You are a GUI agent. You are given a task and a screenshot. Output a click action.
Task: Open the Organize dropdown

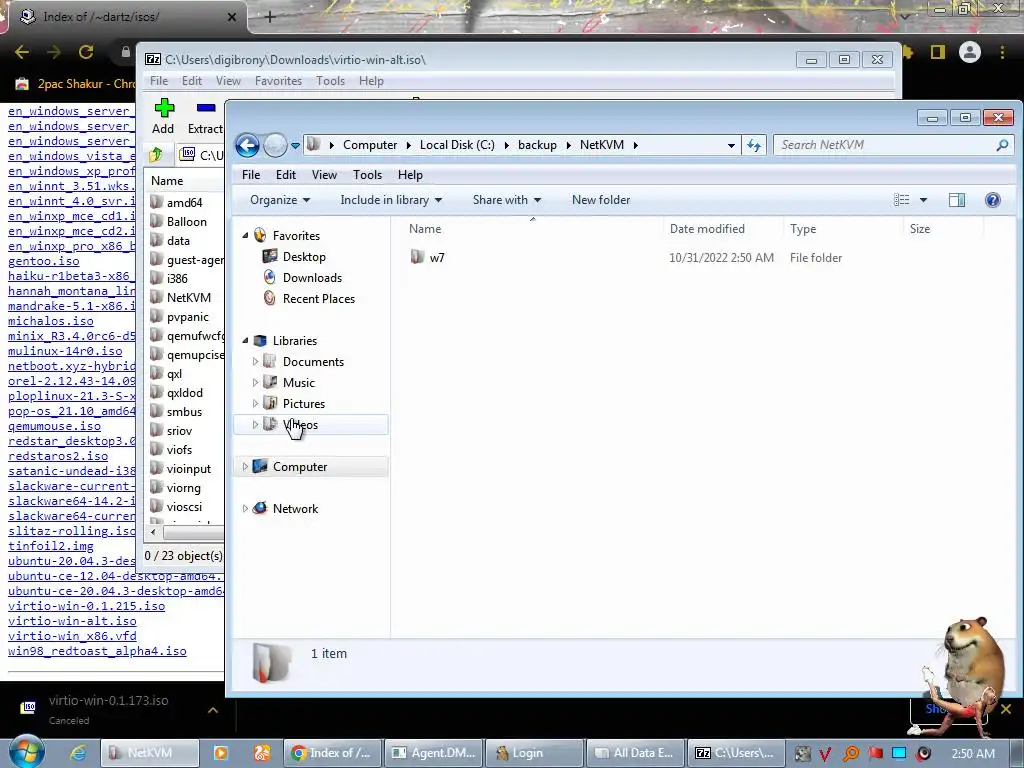[x=280, y=200]
